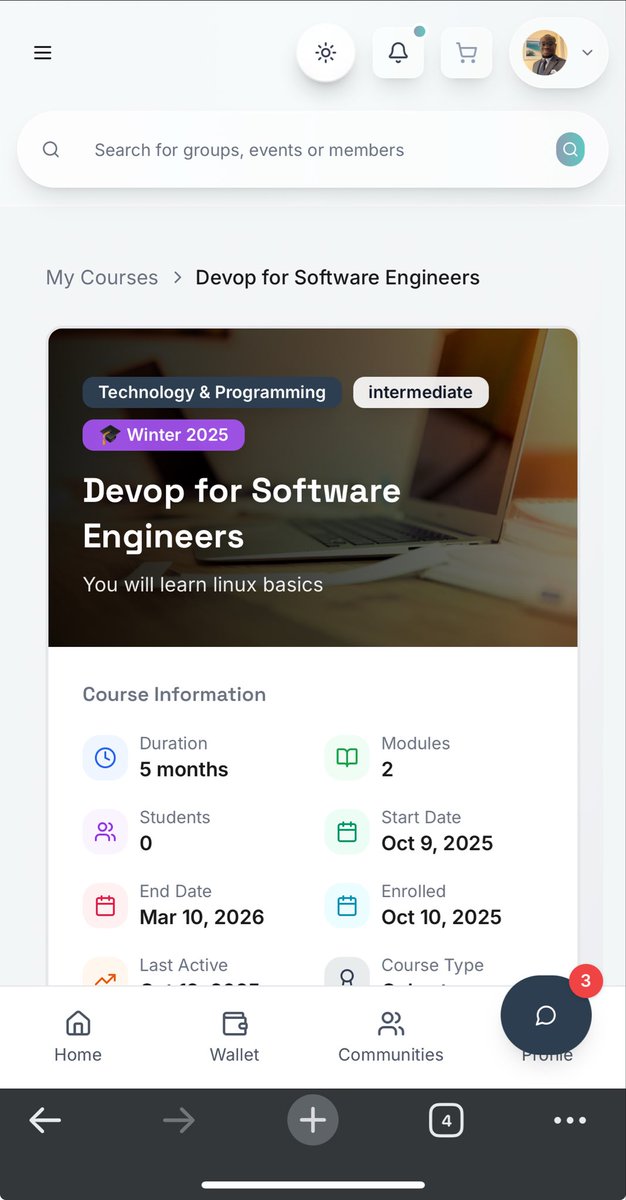Click the Oct 9, 2025 start date

437,844
